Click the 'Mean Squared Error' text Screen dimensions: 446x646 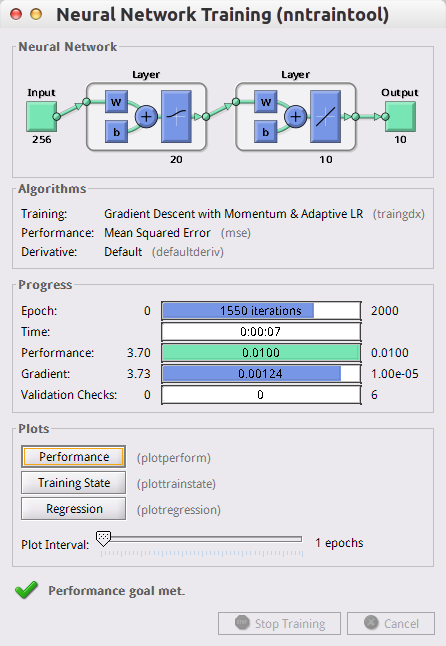[x=157, y=233]
